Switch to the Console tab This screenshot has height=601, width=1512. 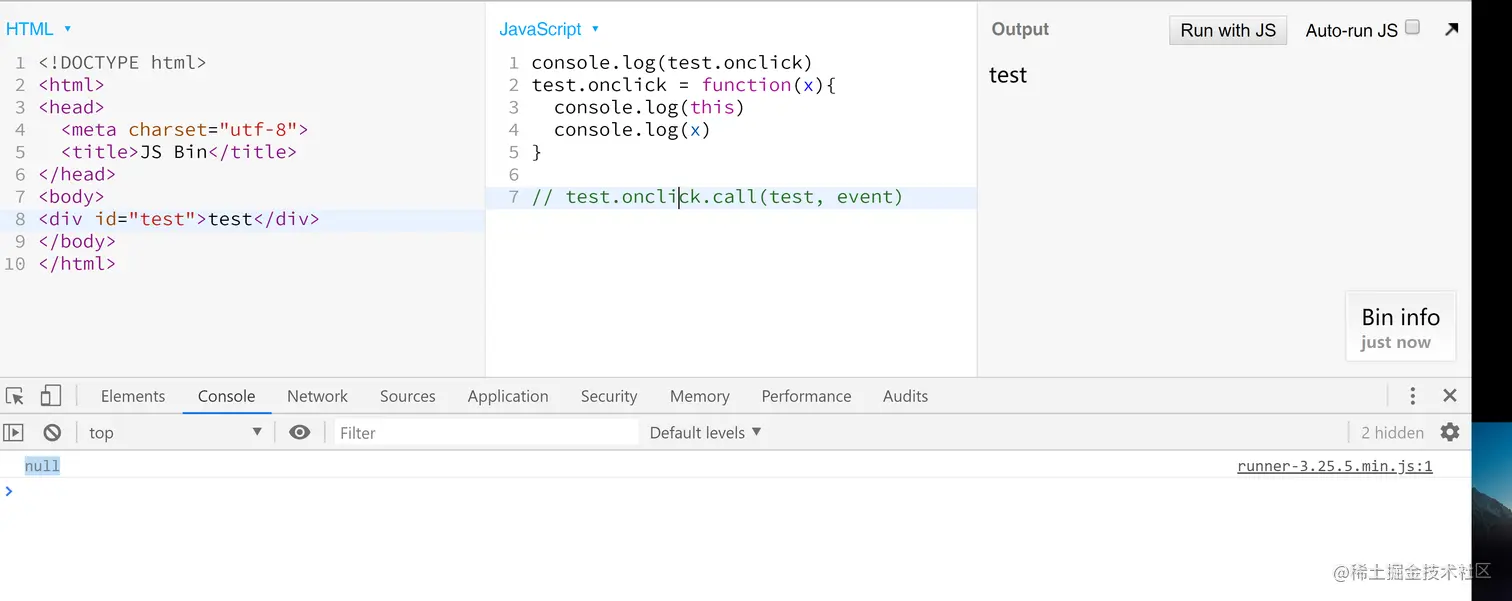point(226,396)
